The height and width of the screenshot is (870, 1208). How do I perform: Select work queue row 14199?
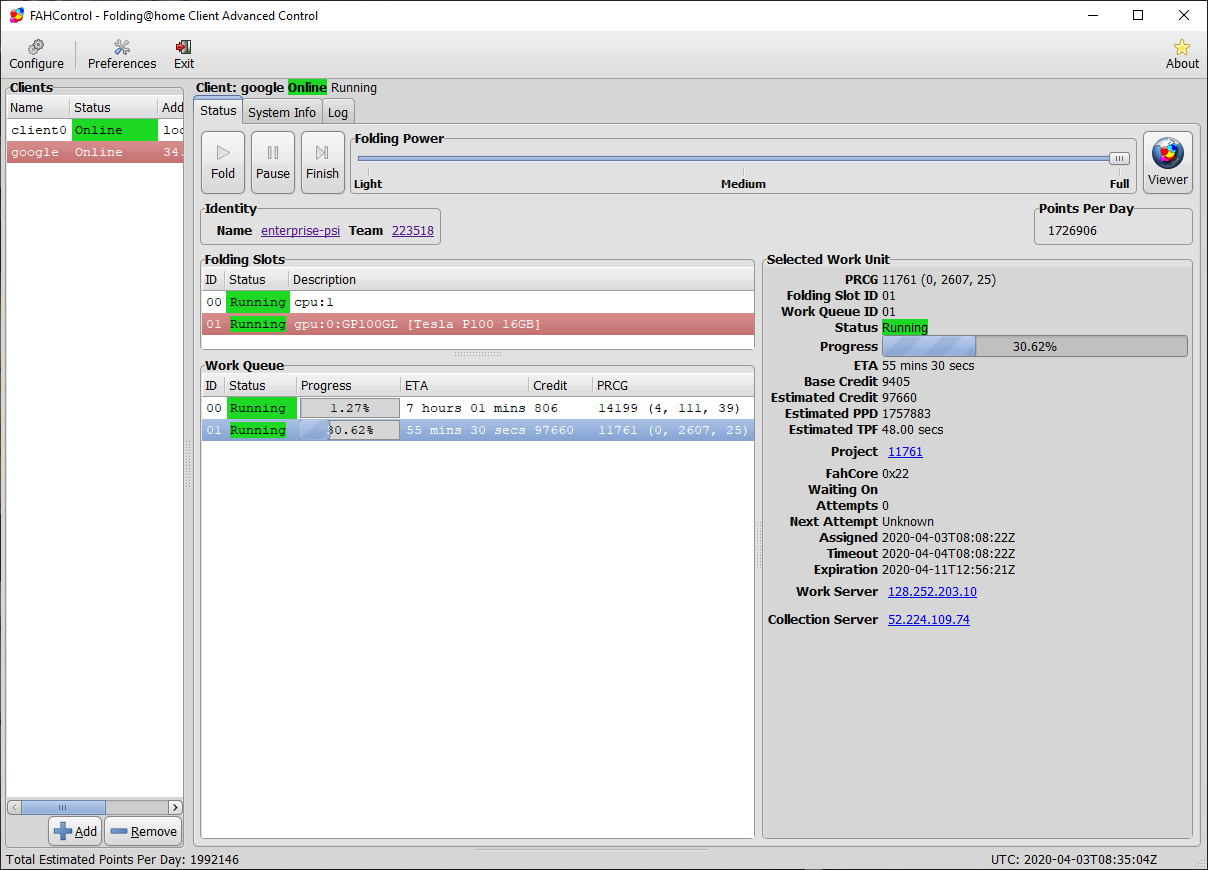[477, 408]
